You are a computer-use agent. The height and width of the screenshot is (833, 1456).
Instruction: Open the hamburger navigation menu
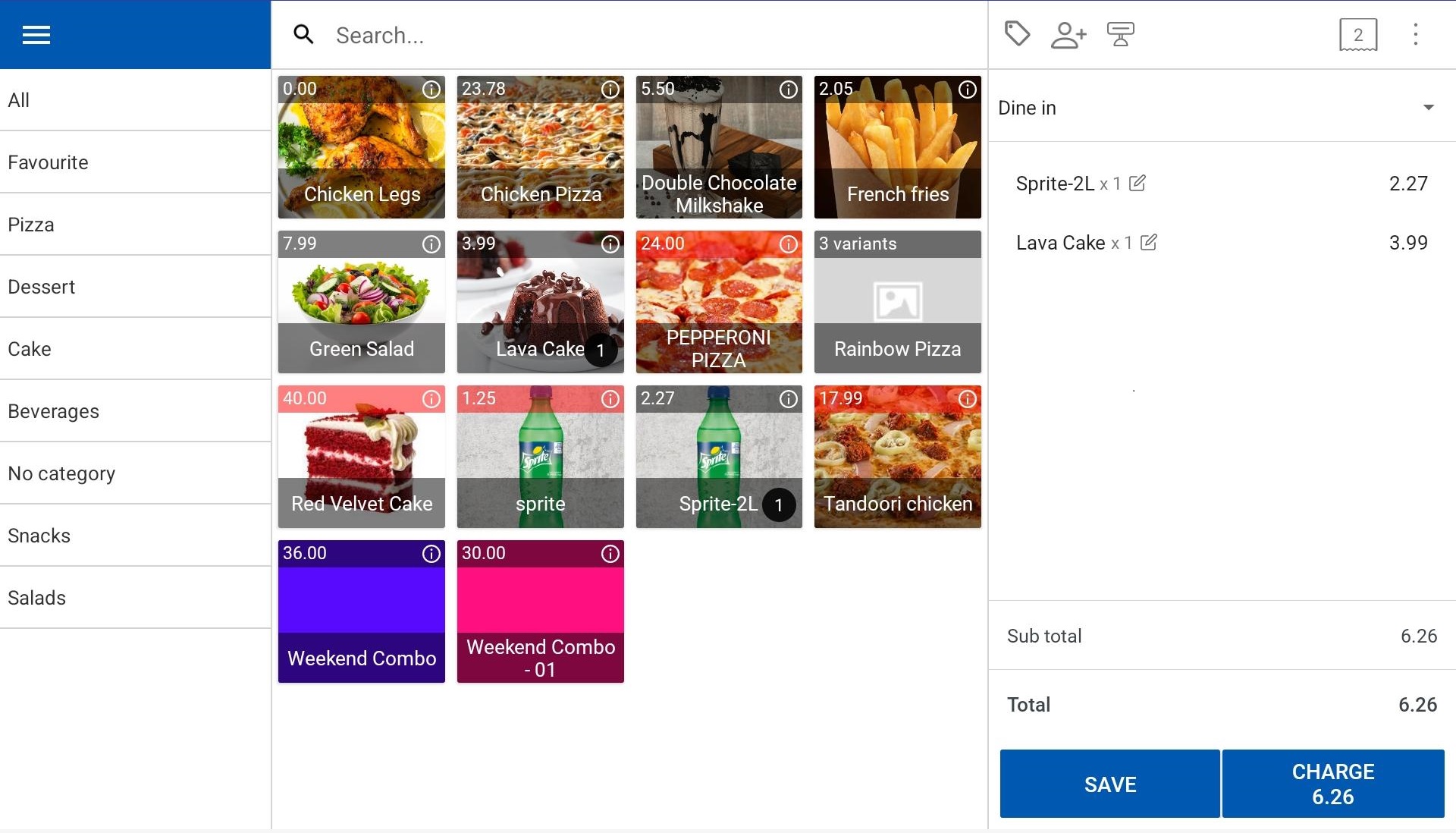pyautogui.click(x=36, y=35)
